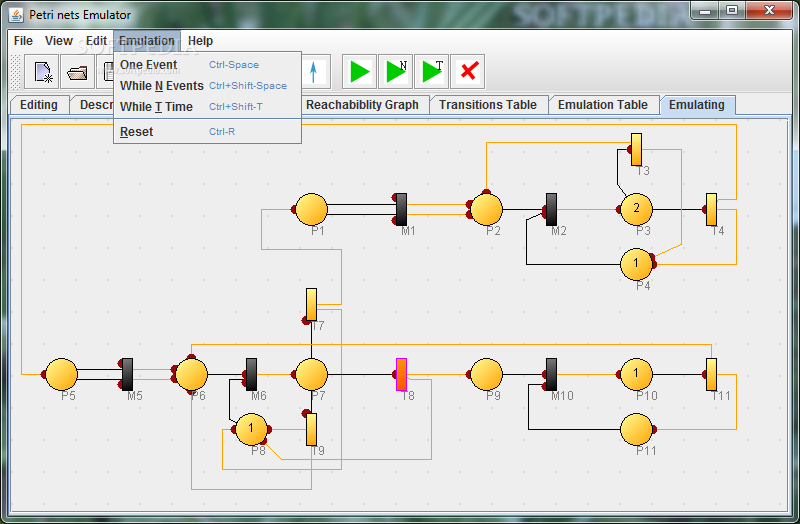Switch to the Transitions Table tab
This screenshot has height=524, width=800.
coord(488,105)
